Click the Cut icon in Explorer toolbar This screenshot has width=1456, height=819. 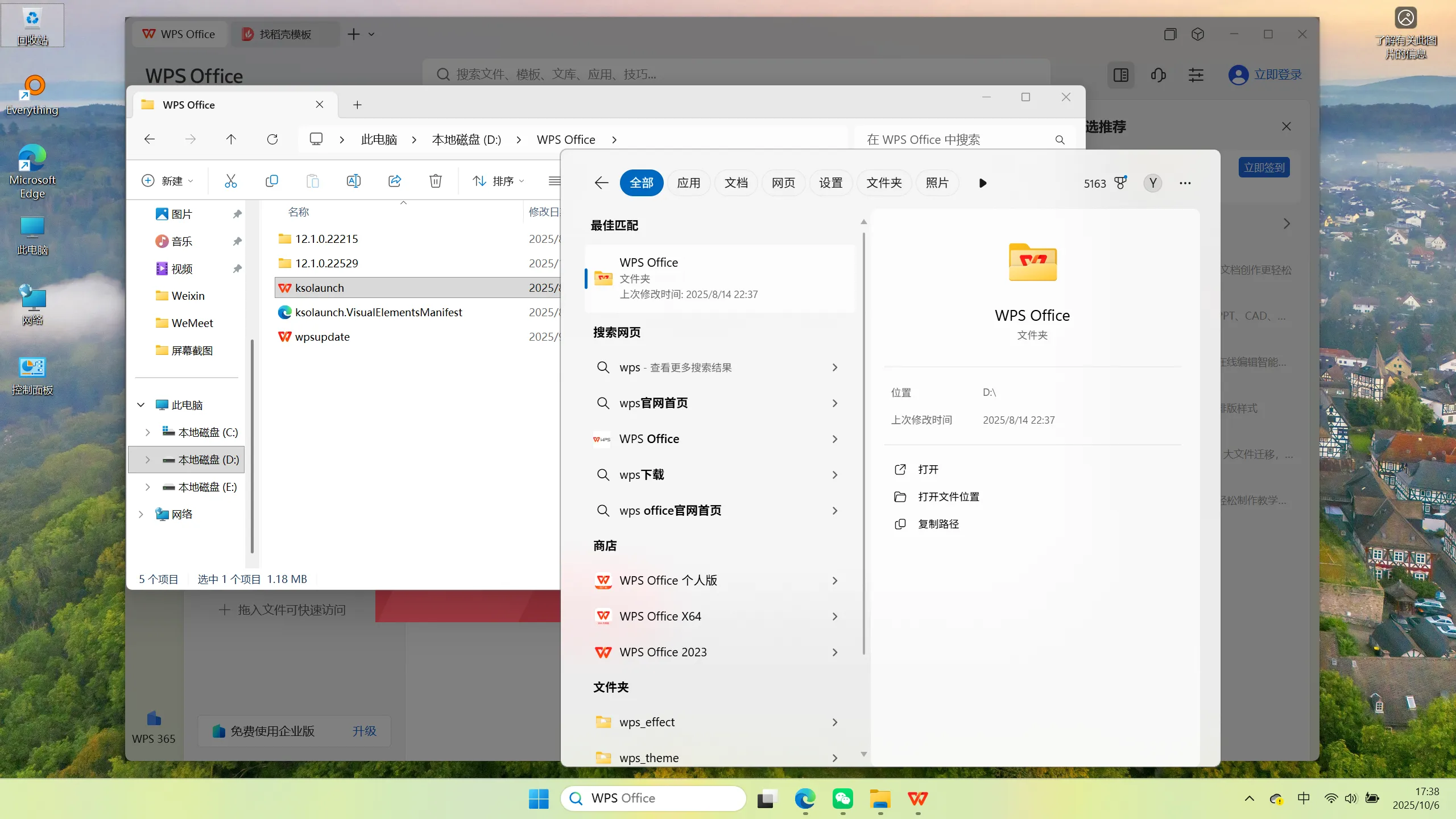[x=230, y=181]
